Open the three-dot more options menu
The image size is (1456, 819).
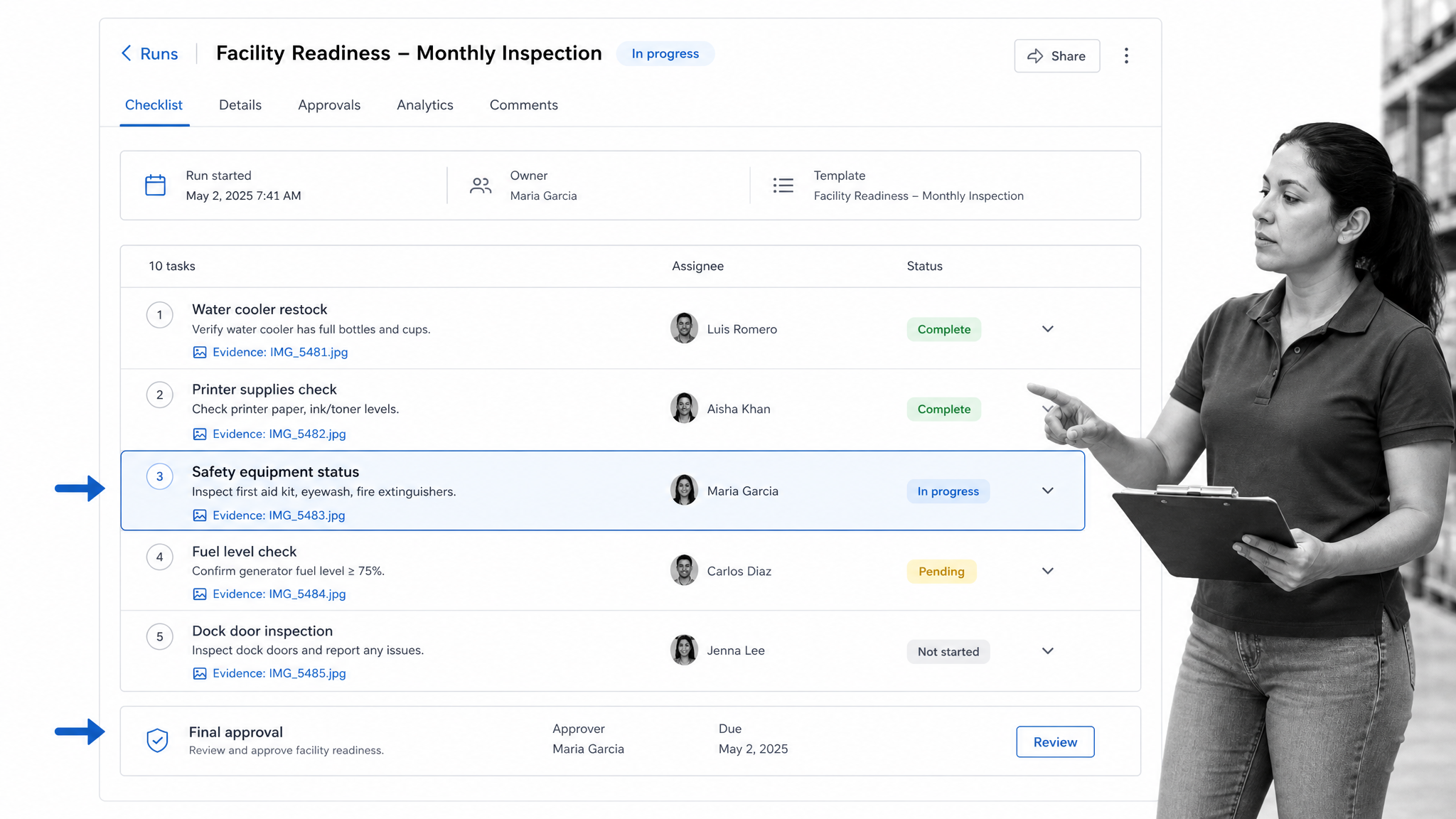[x=1126, y=56]
